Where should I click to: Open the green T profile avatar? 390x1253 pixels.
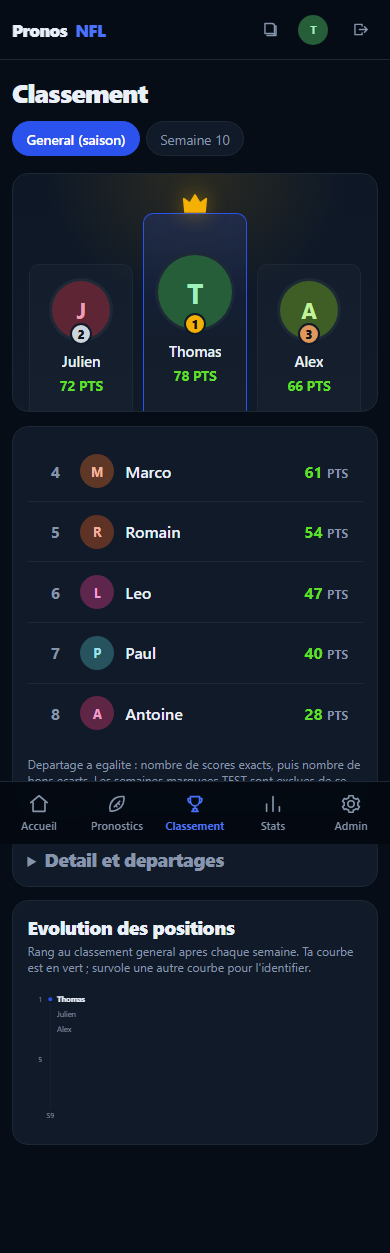(x=313, y=30)
